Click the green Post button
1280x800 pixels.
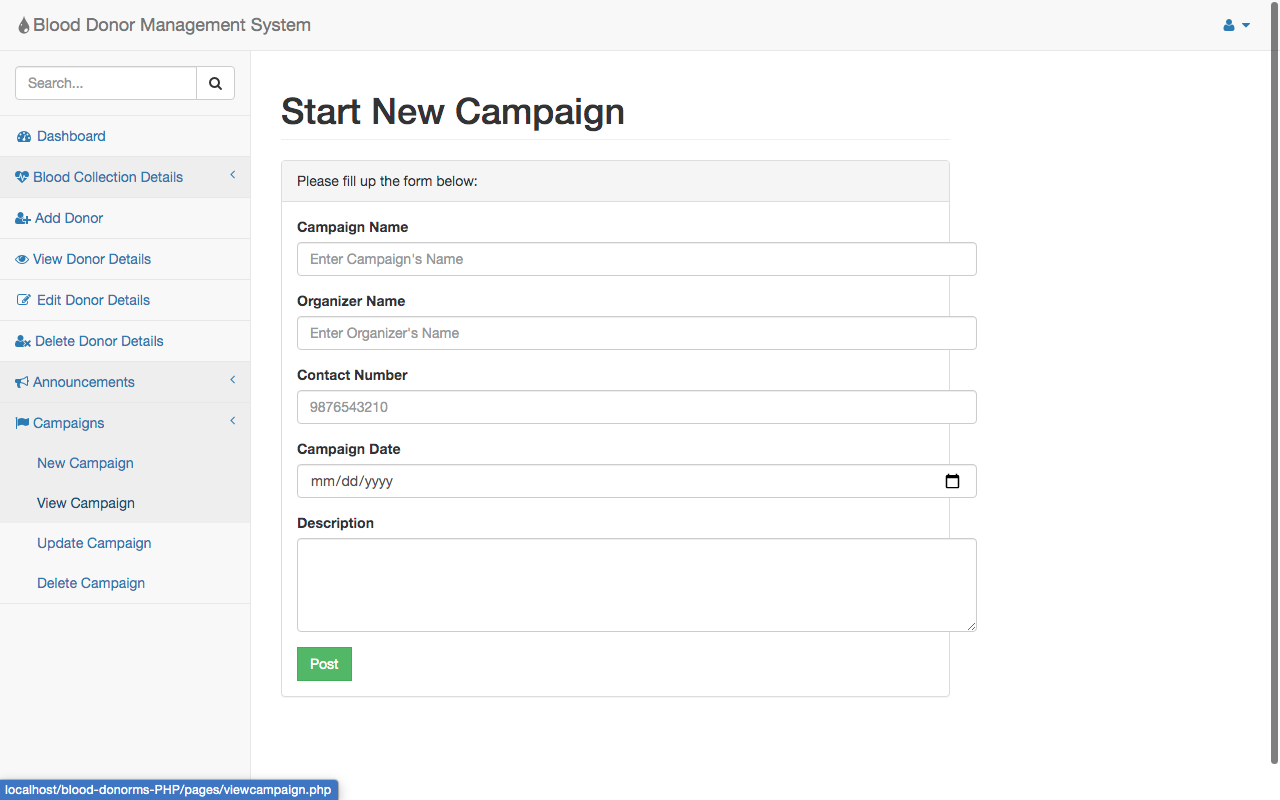(x=324, y=664)
